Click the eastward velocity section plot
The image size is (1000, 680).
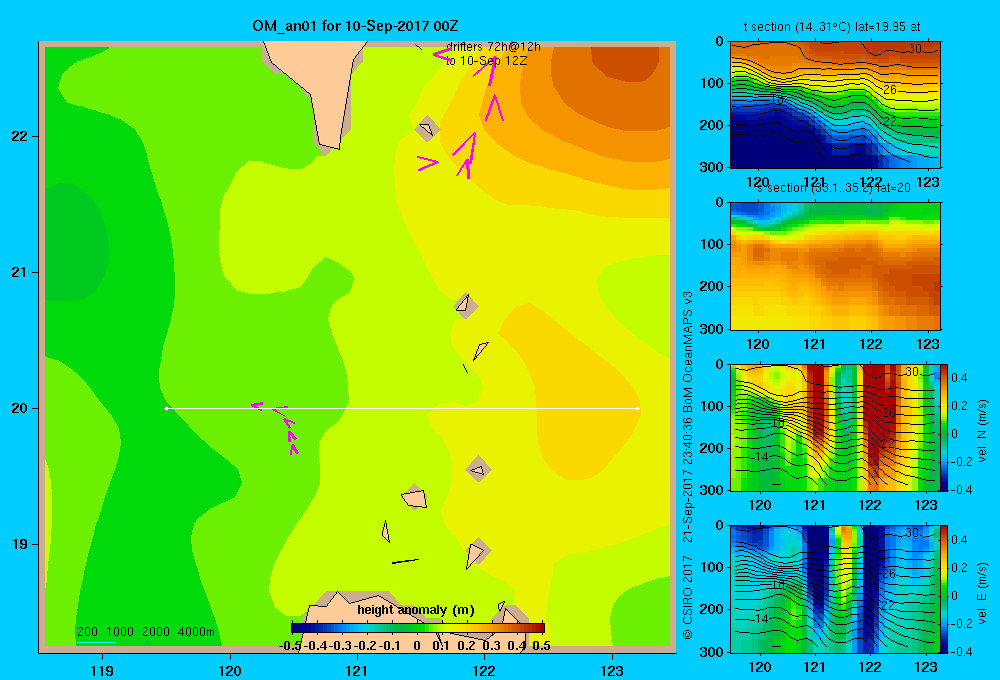point(835,589)
